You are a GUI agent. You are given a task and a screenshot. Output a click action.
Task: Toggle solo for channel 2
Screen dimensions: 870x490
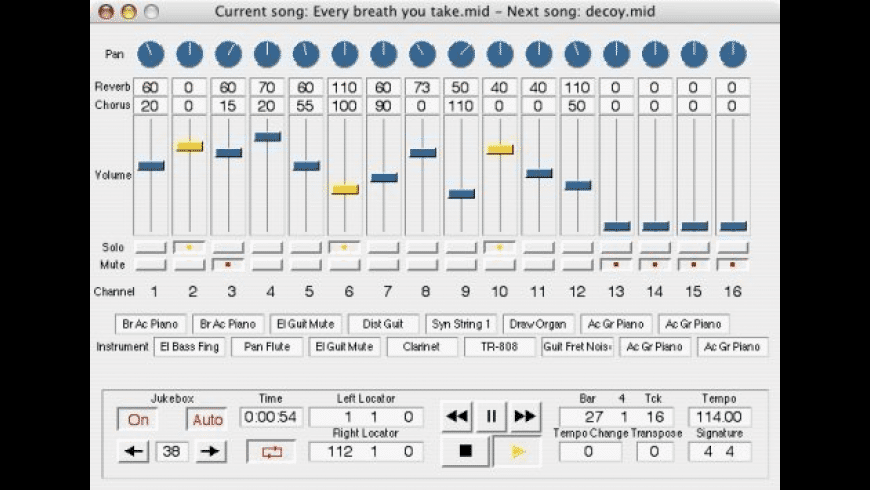[189, 246]
